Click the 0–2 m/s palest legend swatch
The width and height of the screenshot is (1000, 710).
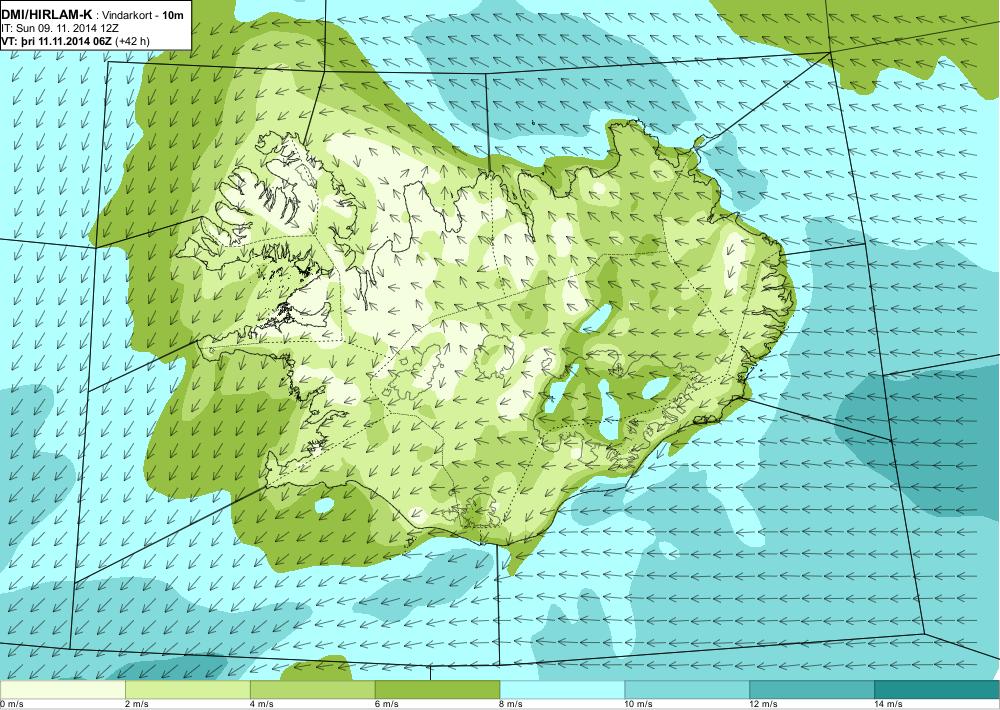[62, 689]
